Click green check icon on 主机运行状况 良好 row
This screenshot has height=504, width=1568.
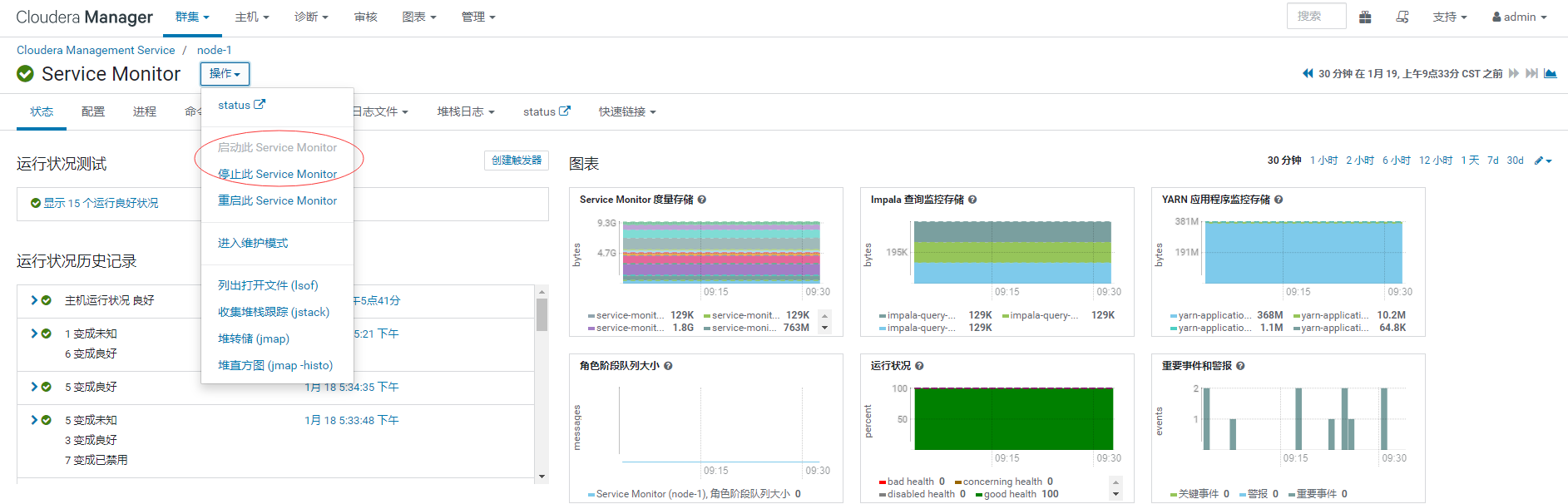(x=47, y=300)
